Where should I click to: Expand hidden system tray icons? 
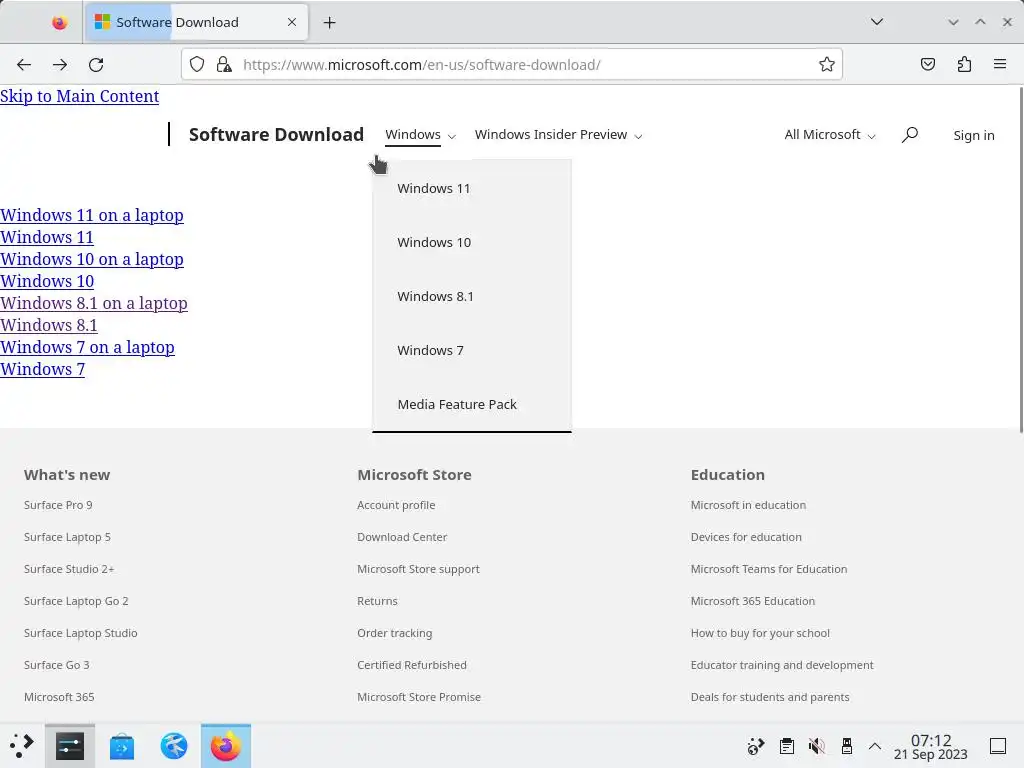click(x=875, y=746)
